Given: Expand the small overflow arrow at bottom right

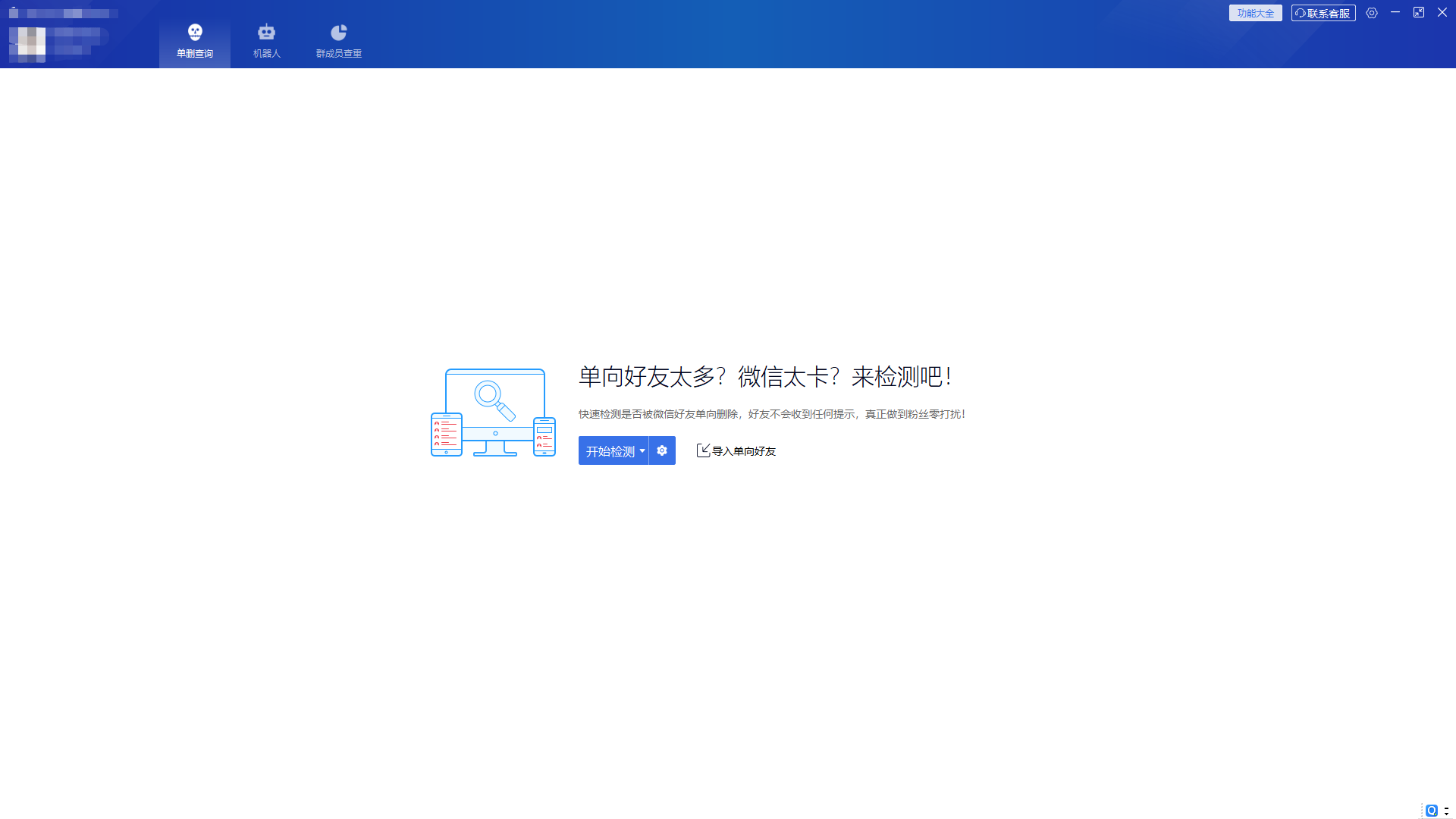Looking at the screenshot, I should click(x=1447, y=811).
